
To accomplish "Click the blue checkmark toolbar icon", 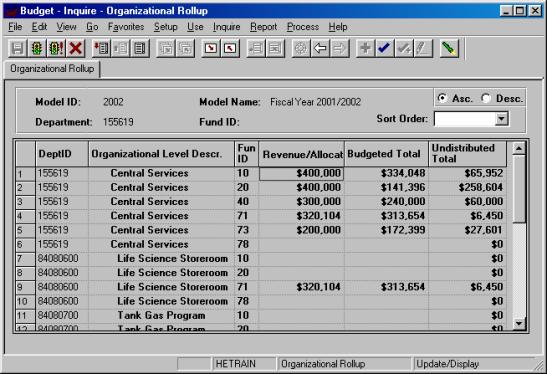I will [384, 48].
